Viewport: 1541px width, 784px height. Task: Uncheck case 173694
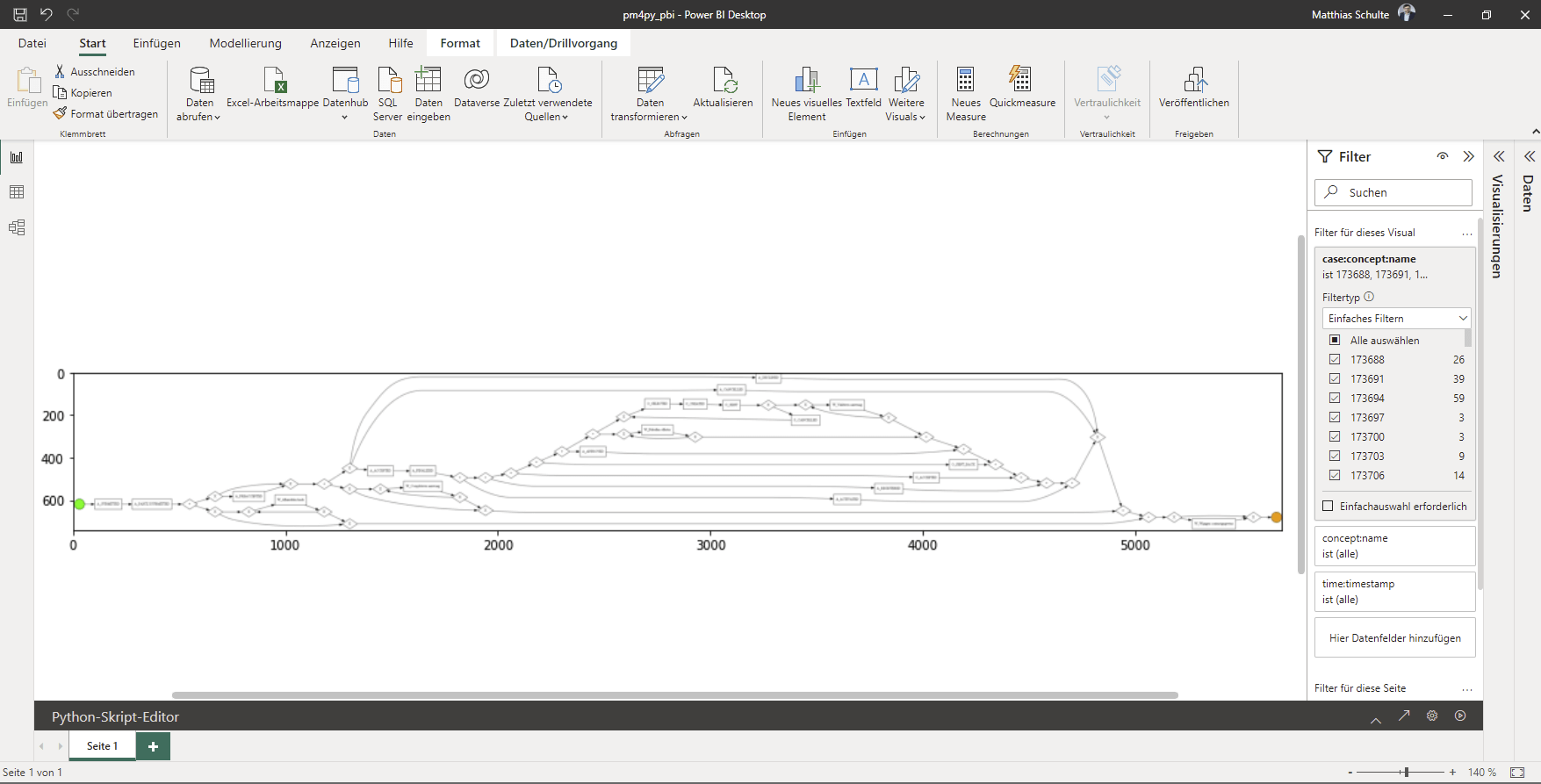(1335, 399)
